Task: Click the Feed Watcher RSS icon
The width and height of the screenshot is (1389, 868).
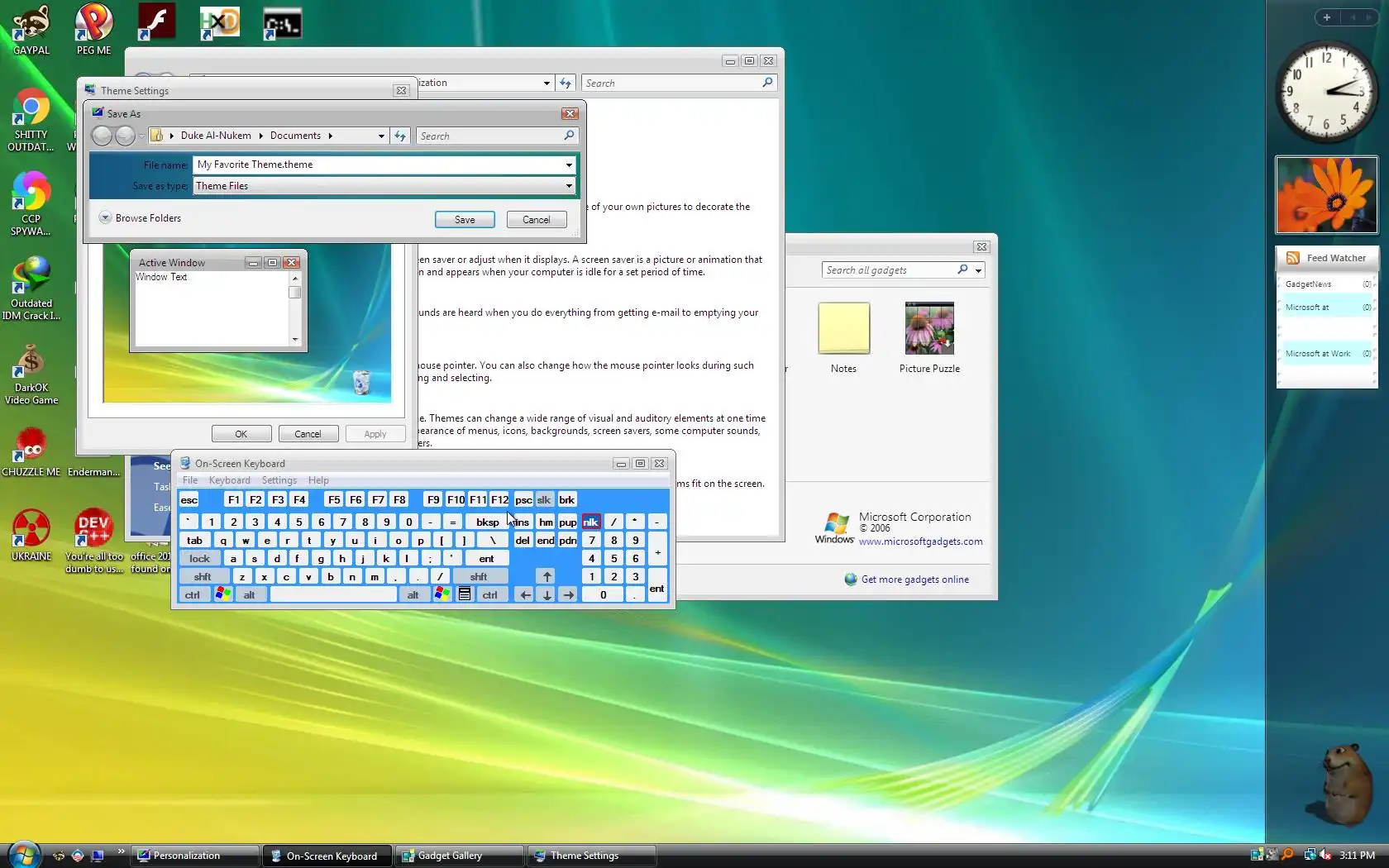Action: (1292, 258)
